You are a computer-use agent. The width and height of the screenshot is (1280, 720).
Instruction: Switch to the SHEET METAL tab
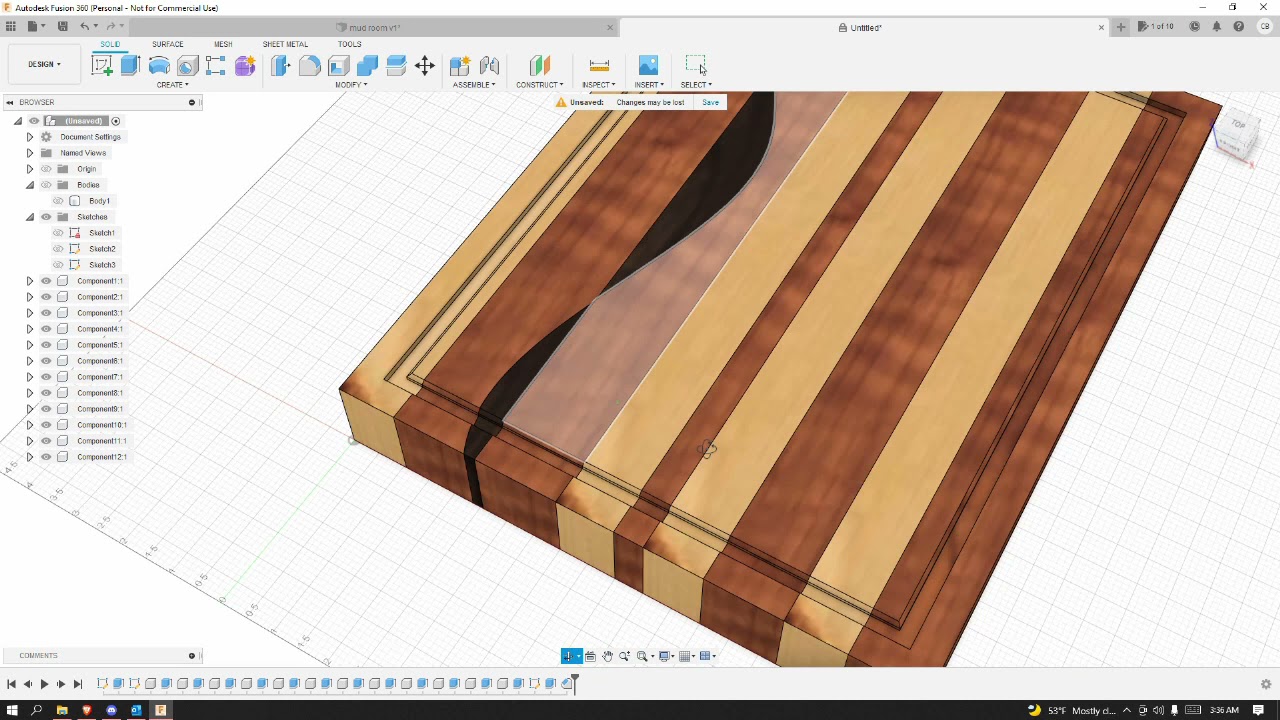click(x=285, y=44)
